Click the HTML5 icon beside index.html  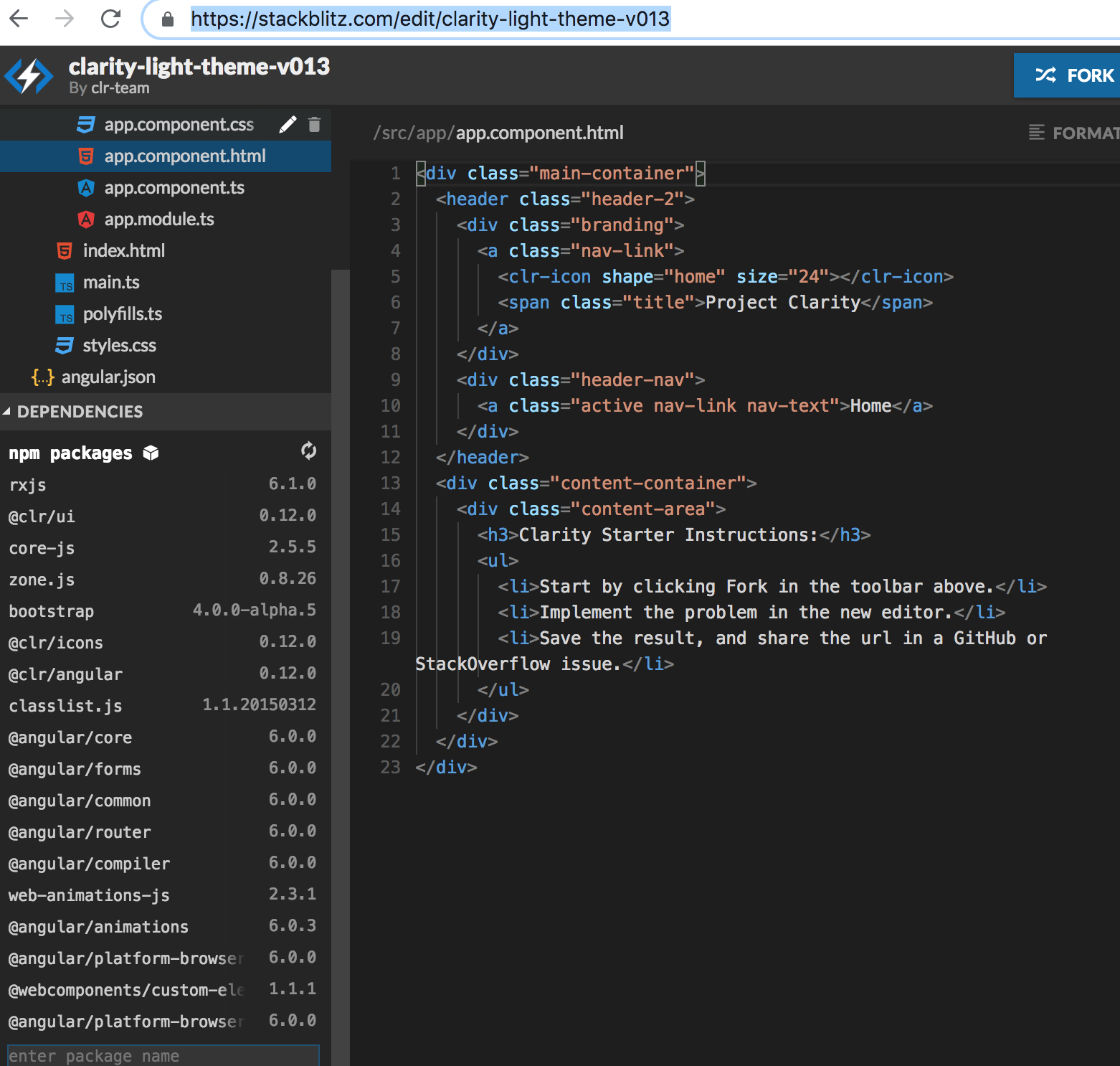click(65, 251)
